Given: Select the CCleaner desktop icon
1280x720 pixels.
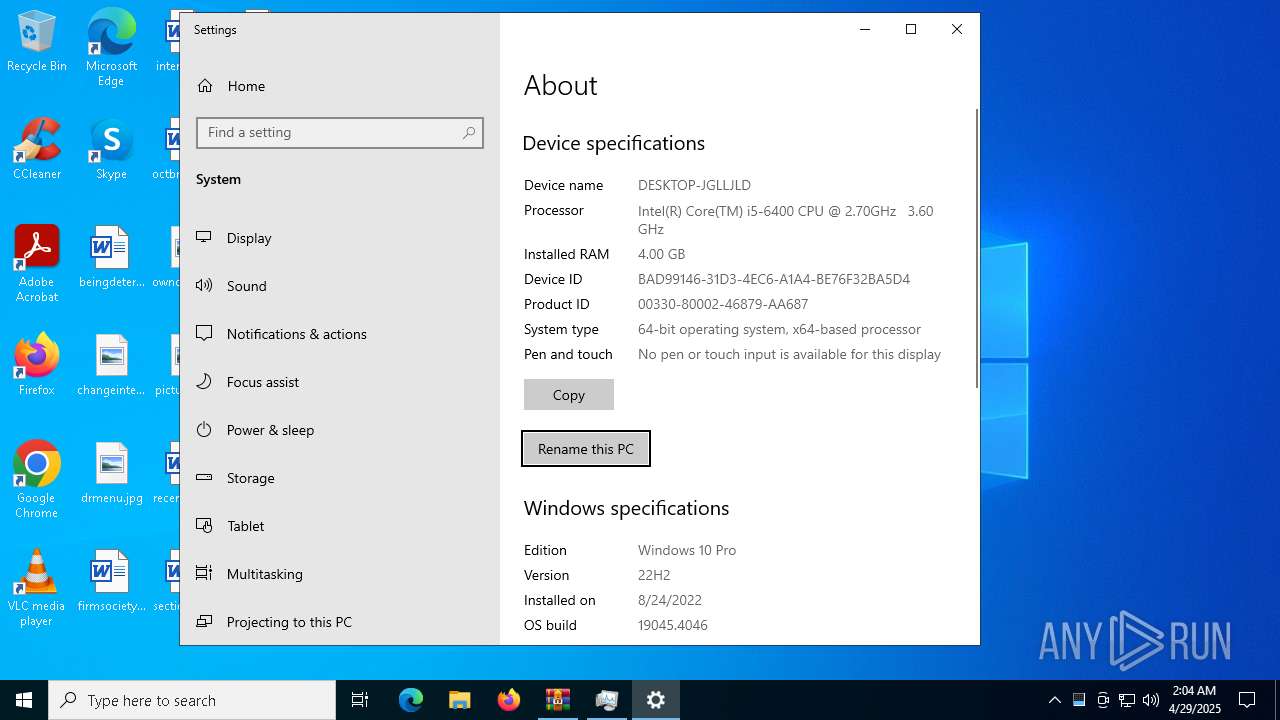Looking at the screenshot, I should (37, 149).
